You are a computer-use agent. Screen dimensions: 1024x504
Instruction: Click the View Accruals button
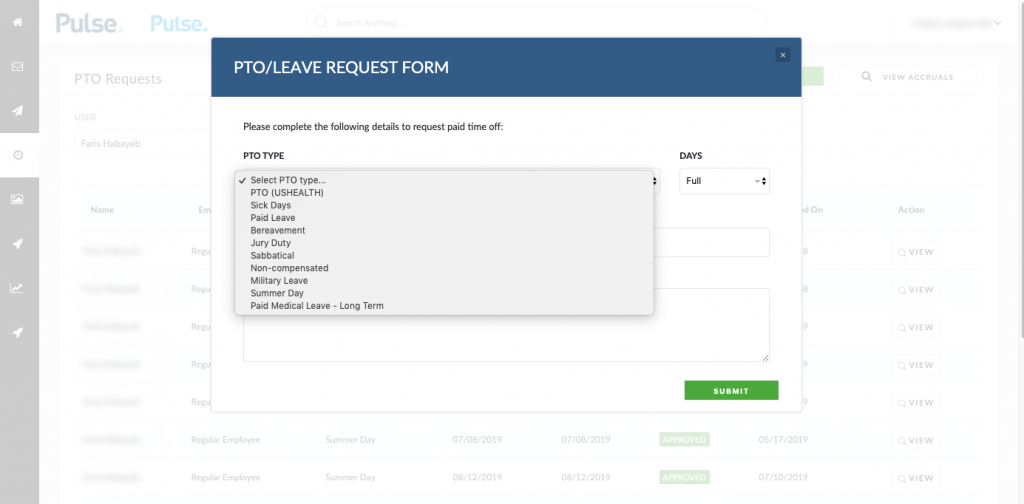[x=908, y=77]
